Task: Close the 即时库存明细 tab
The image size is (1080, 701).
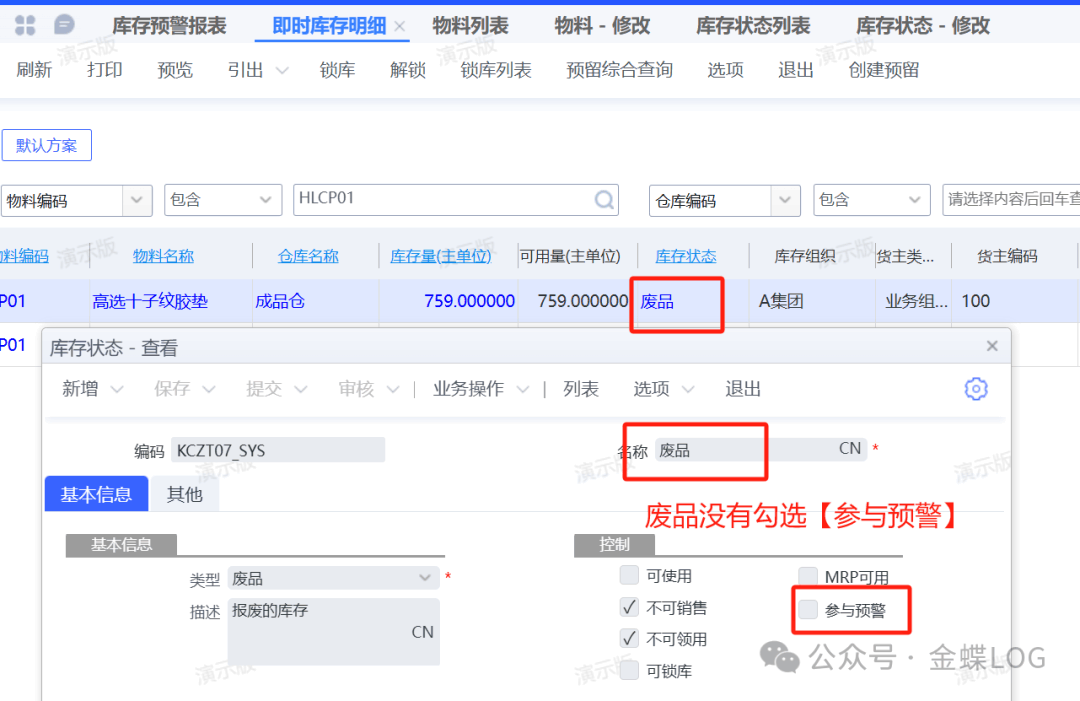Action: 400,26
